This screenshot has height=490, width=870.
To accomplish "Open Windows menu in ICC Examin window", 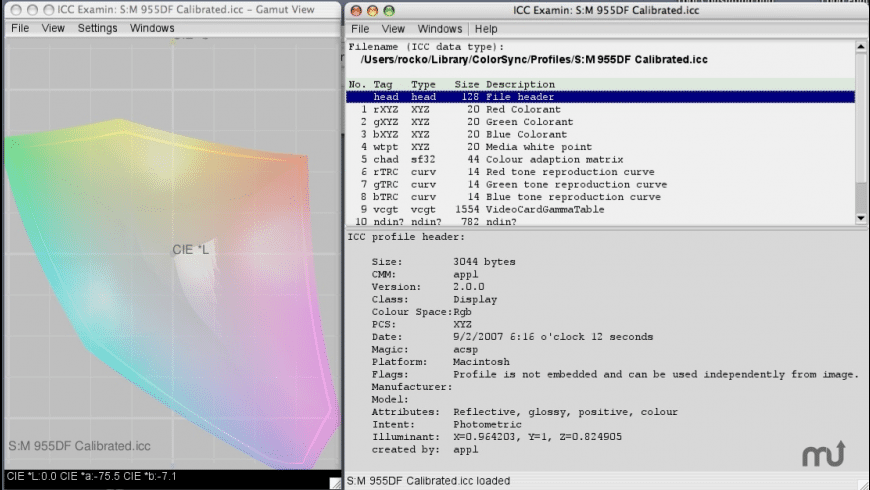I will click(440, 29).
